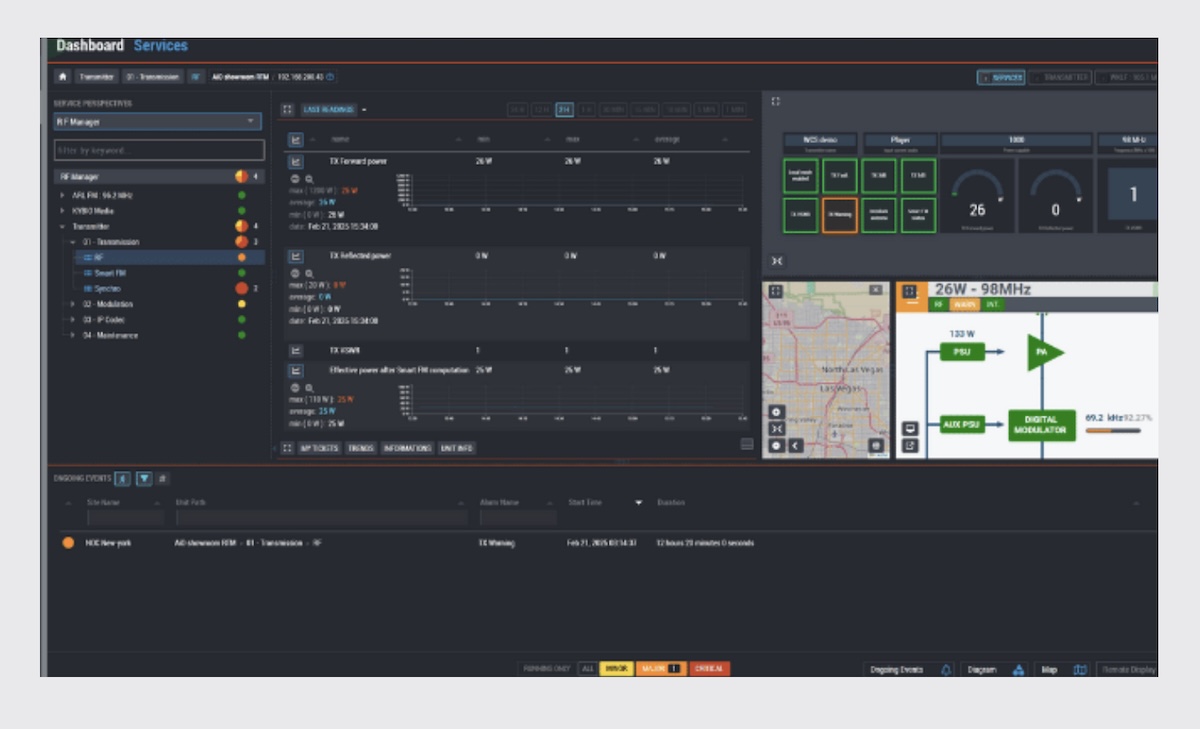Click the filter funnel icon in Ongoing Events
The height and width of the screenshot is (729, 1200).
point(144,478)
